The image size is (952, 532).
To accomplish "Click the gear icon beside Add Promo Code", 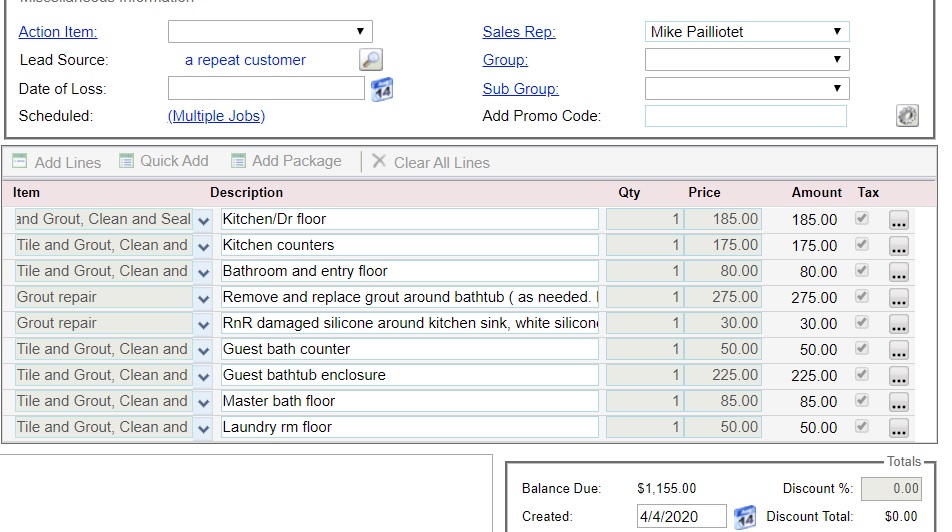I will pyautogui.click(x=907, y=116).
